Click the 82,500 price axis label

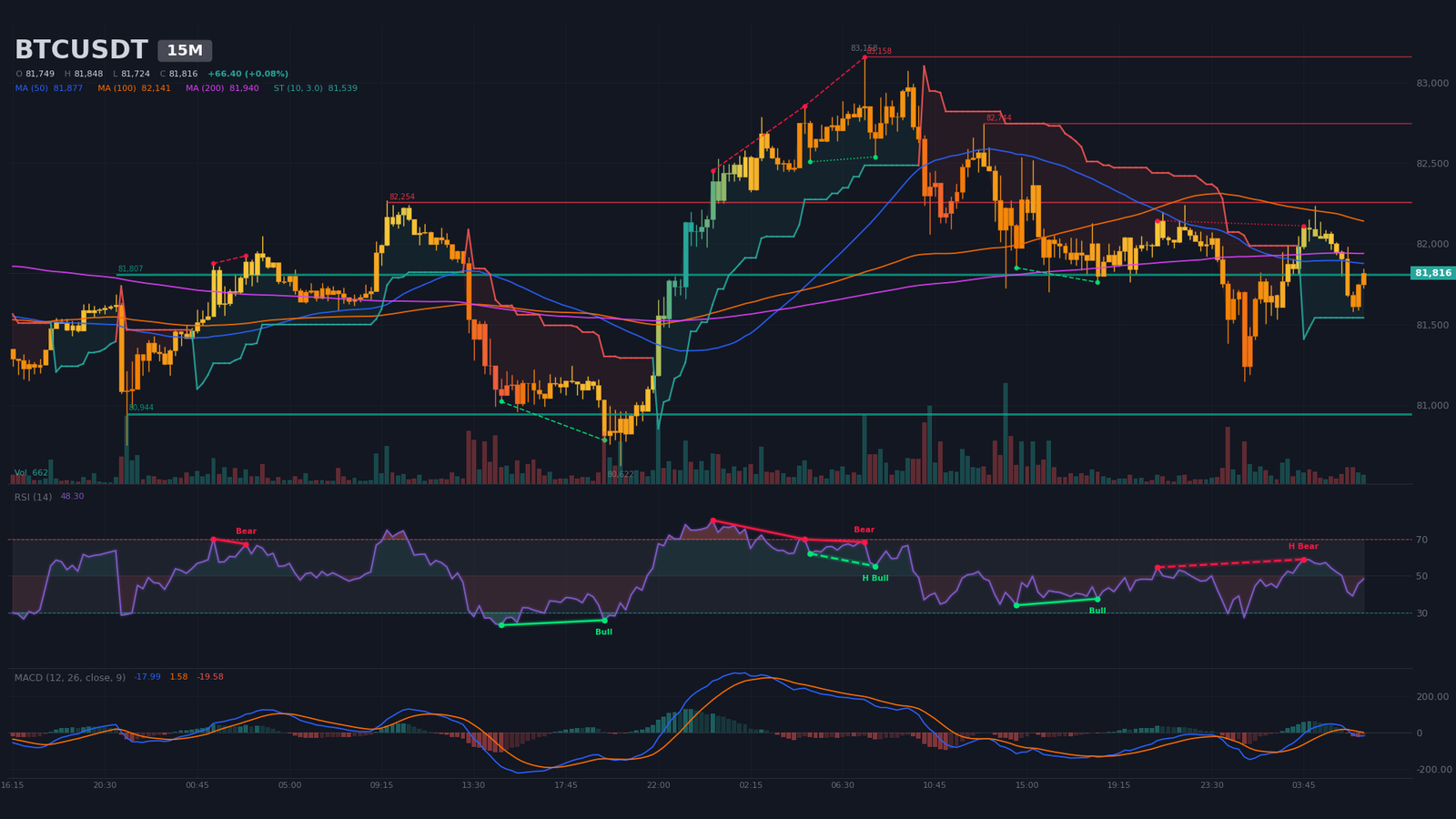pyautogui.click(x=1432, y=164)
